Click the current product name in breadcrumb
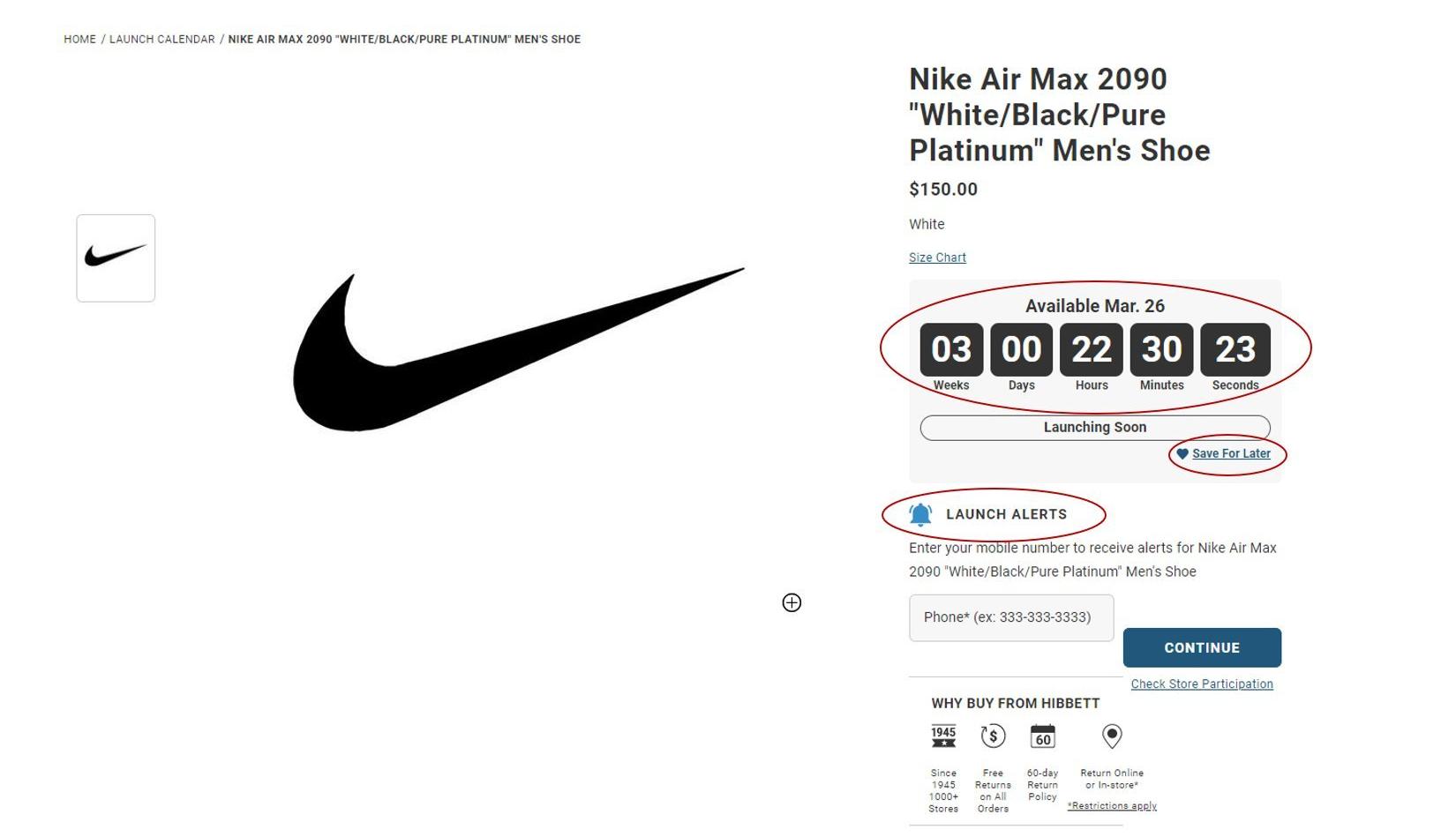The image size is (1456, 837). coord(404,40)
